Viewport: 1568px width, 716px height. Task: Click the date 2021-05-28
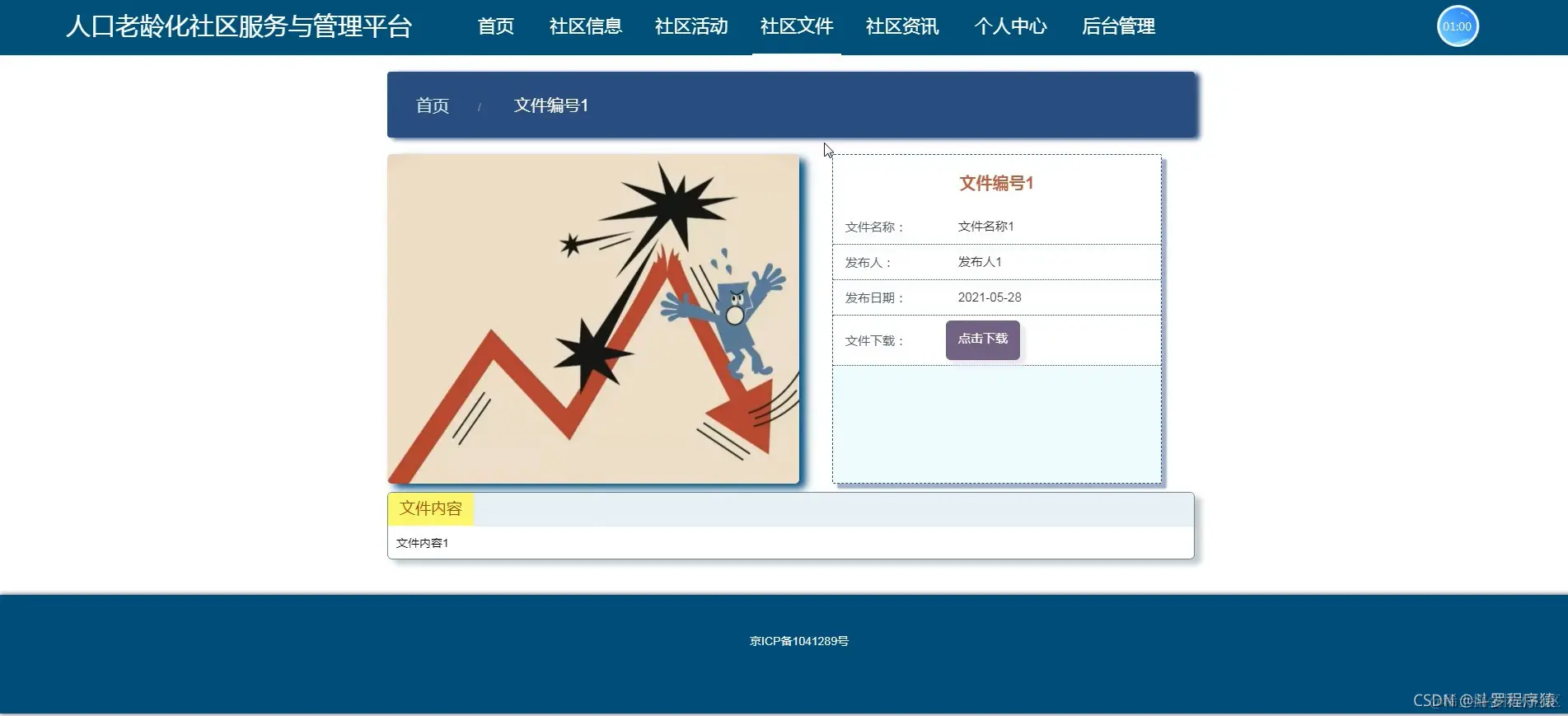pyautogui.click(x=990, y=297)
